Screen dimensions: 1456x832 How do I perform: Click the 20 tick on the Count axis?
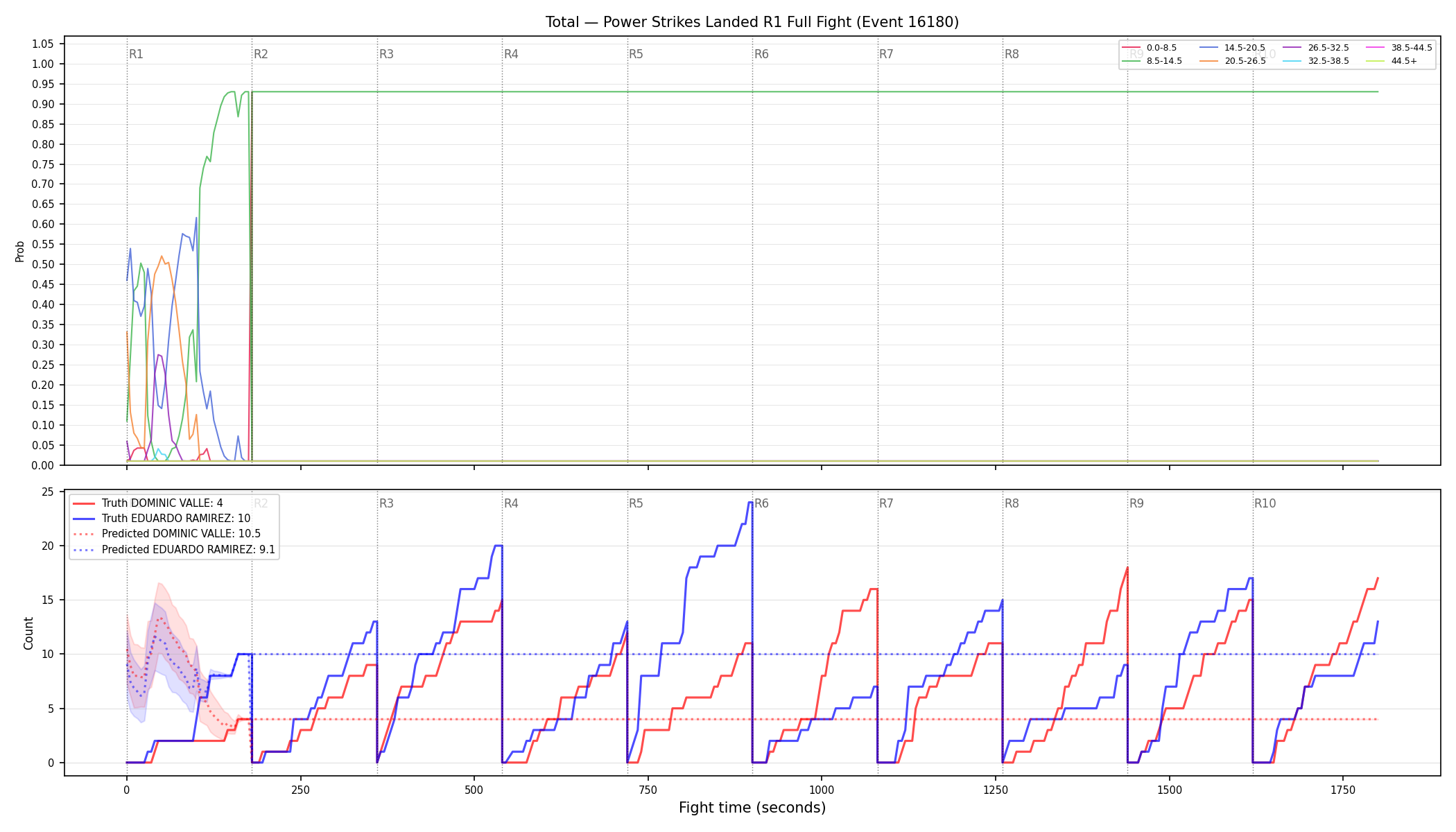pyautogui.click(x=48, y=546)
